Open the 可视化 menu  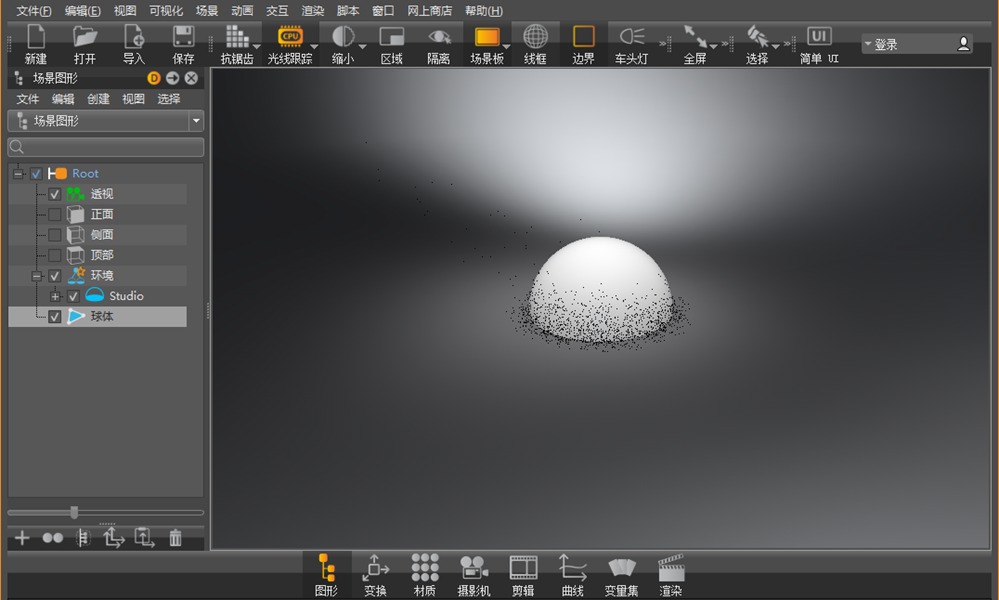coord(166,11)
